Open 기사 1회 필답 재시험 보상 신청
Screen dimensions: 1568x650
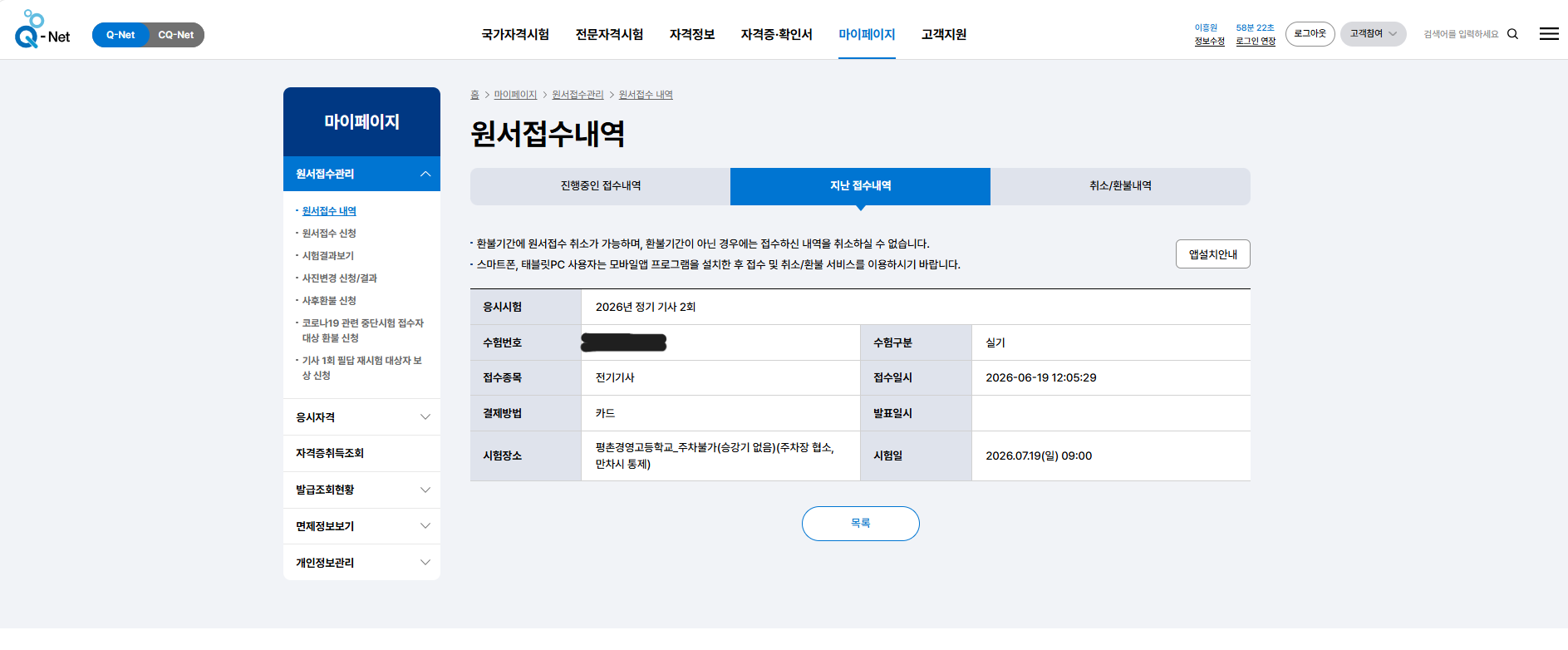[361, 368]
